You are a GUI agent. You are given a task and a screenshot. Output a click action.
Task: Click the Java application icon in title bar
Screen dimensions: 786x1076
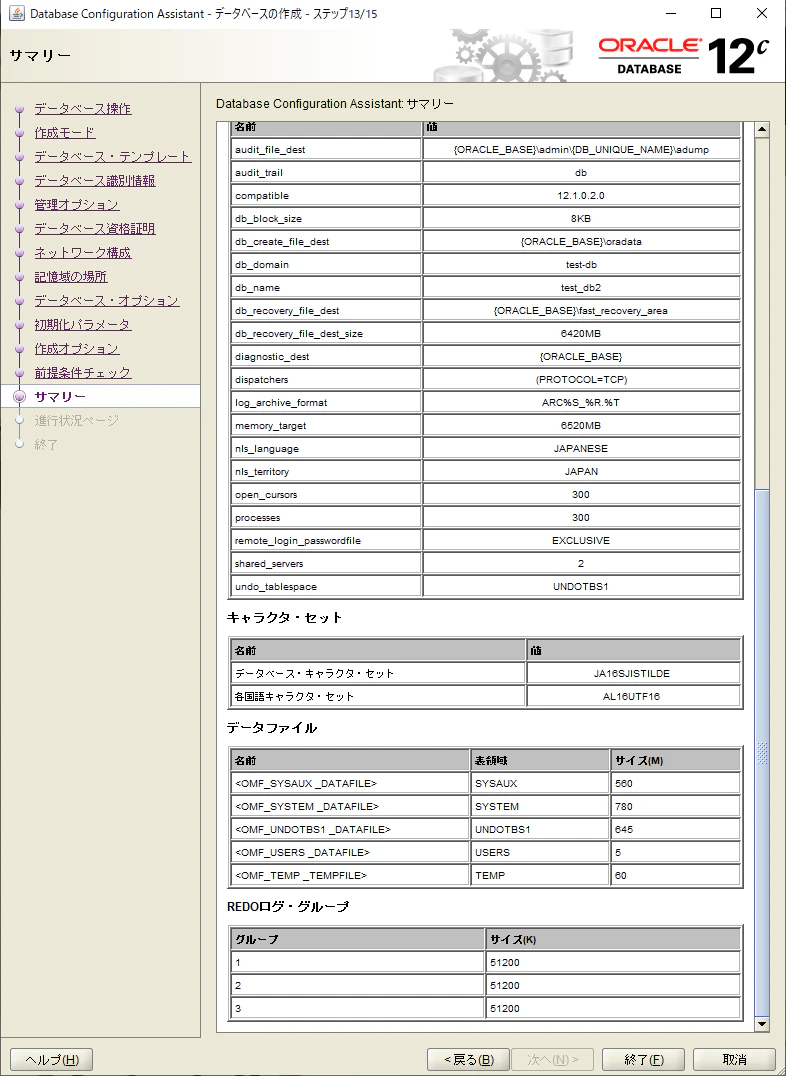(x=16, y=14)
